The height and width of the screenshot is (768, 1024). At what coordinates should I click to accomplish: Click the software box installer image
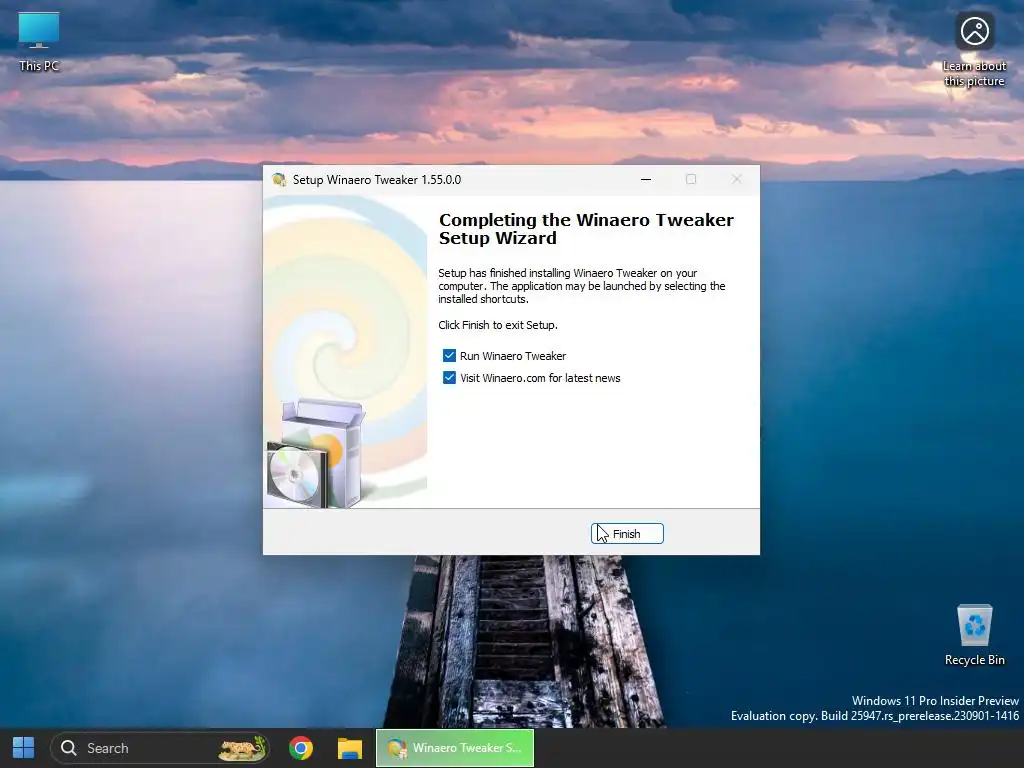315,453
